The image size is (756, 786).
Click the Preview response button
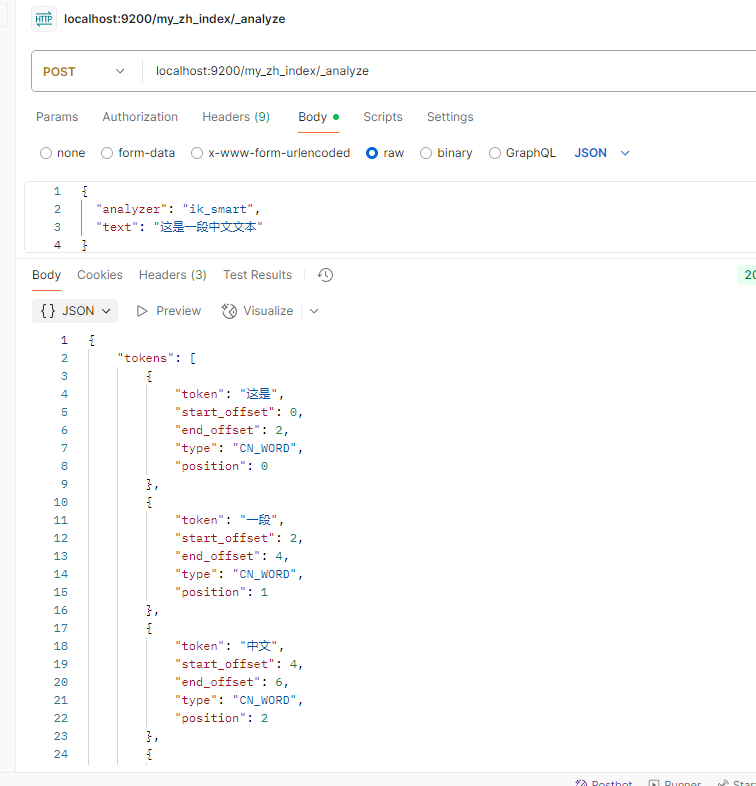[169, 311]
